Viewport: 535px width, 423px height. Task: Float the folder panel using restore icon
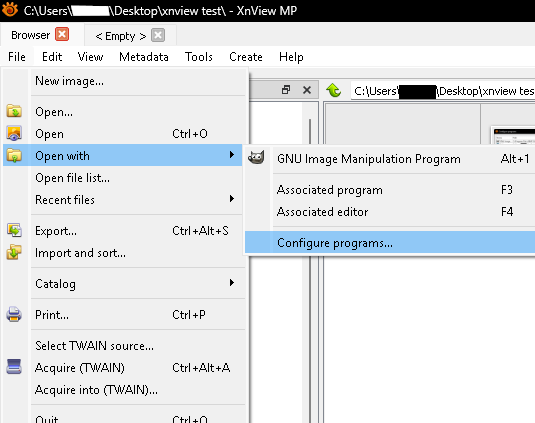286,90
